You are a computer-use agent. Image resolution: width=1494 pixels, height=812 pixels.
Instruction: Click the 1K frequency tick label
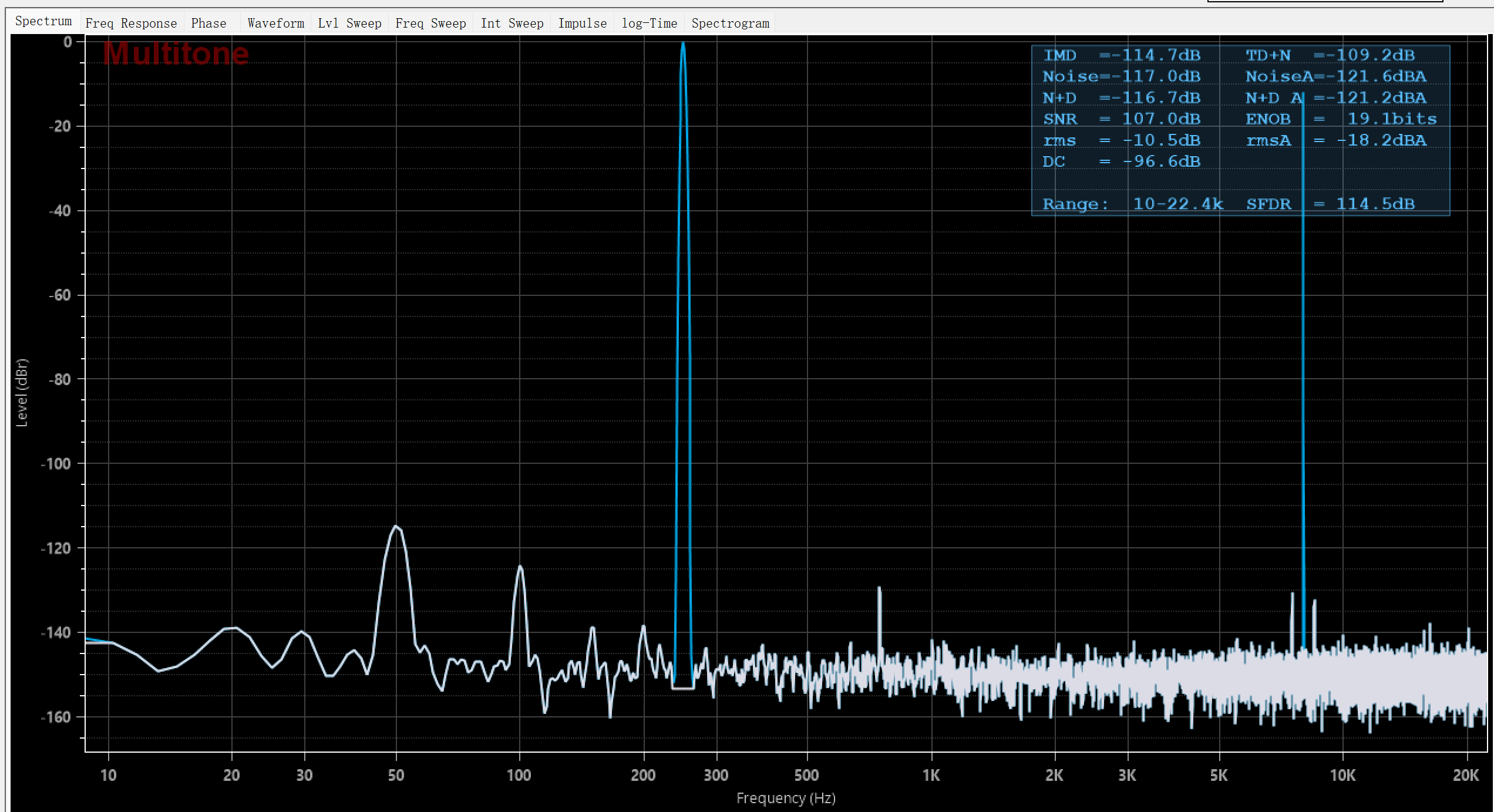pos(931,775)
